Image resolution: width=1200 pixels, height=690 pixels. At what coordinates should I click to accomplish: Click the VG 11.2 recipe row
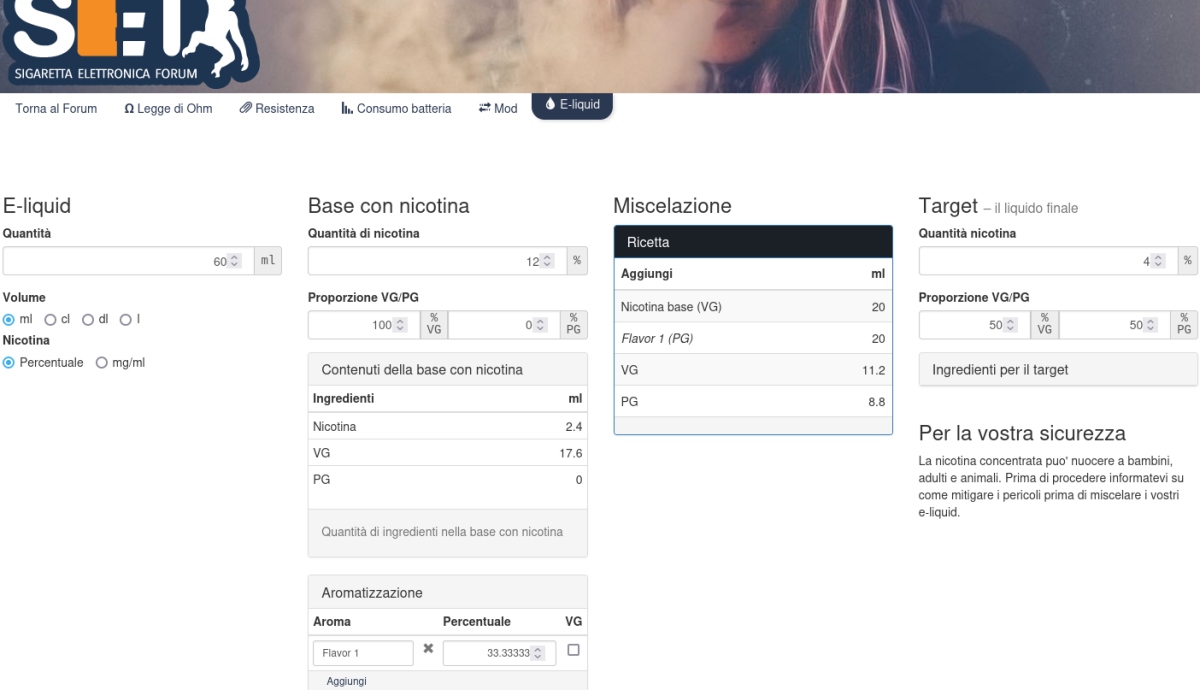click(753, 370)
